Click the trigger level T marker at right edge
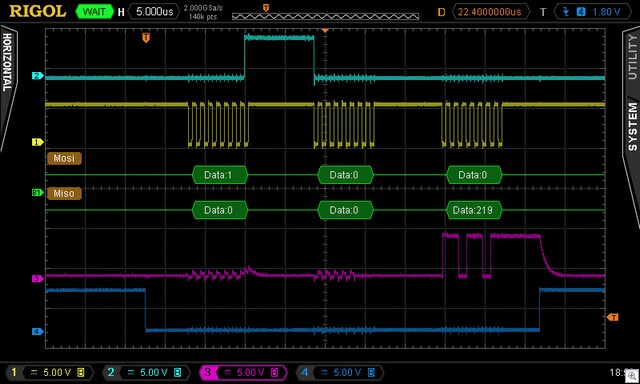640x384 pixels. (x=612, y=317)
